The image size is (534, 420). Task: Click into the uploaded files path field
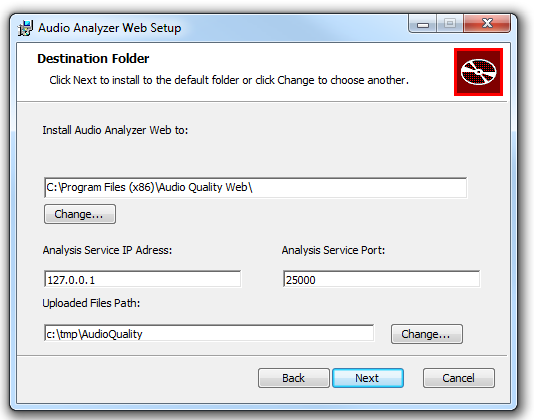209,333
